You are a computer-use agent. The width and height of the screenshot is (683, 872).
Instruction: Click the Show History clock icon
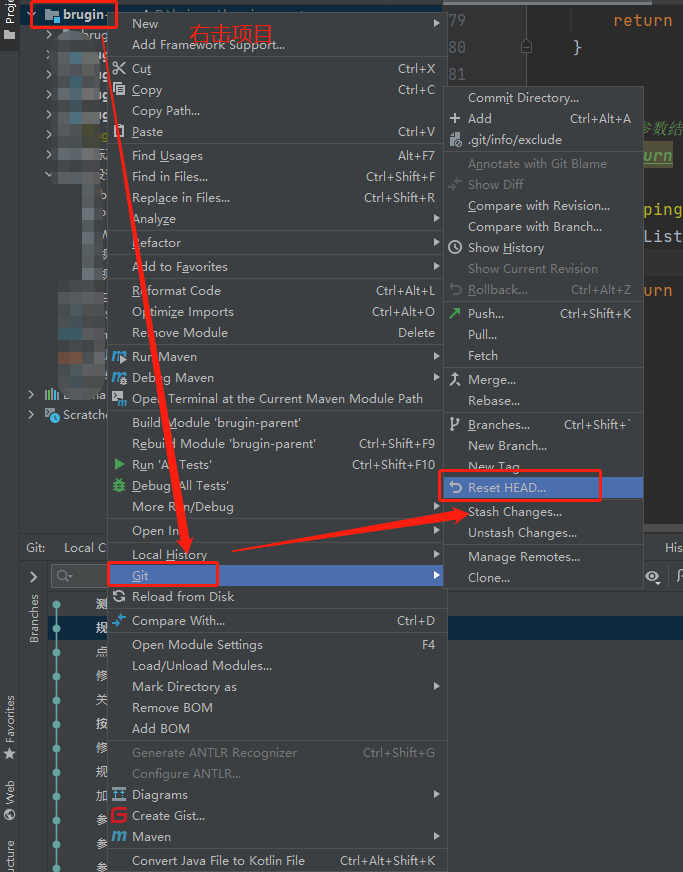coord(455,247)
